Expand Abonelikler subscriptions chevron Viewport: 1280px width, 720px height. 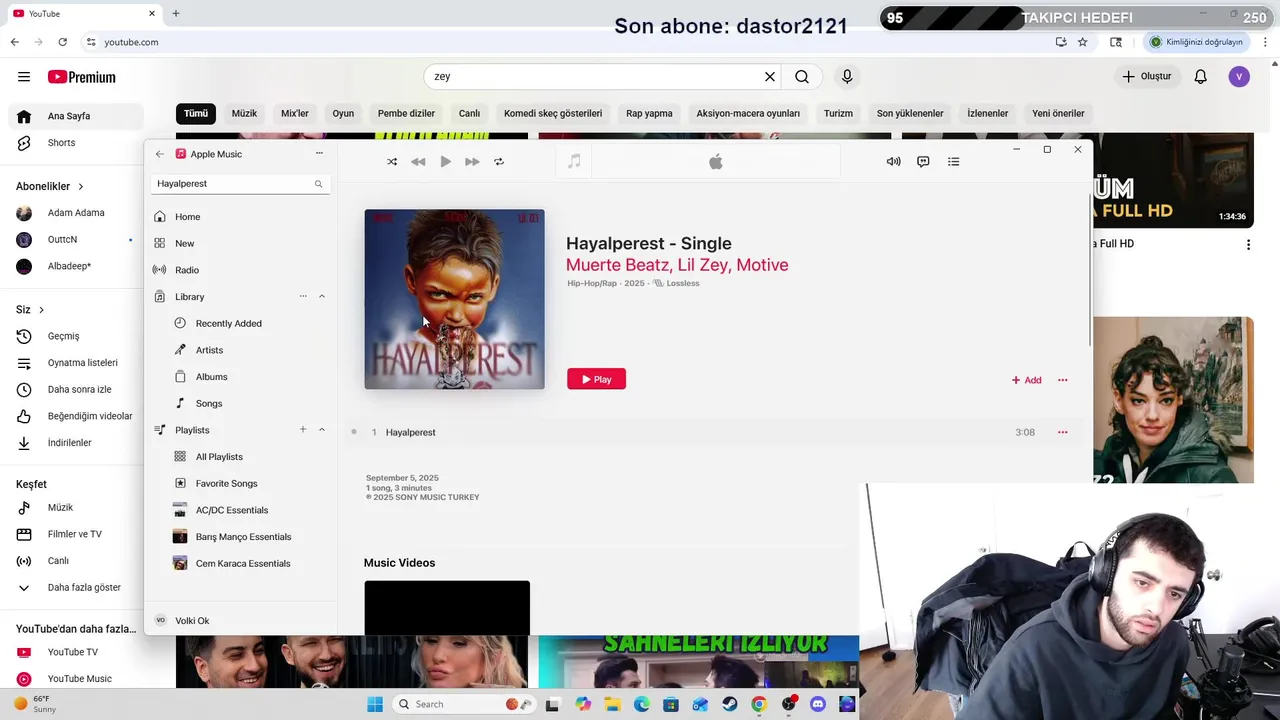tap(81, 187)
